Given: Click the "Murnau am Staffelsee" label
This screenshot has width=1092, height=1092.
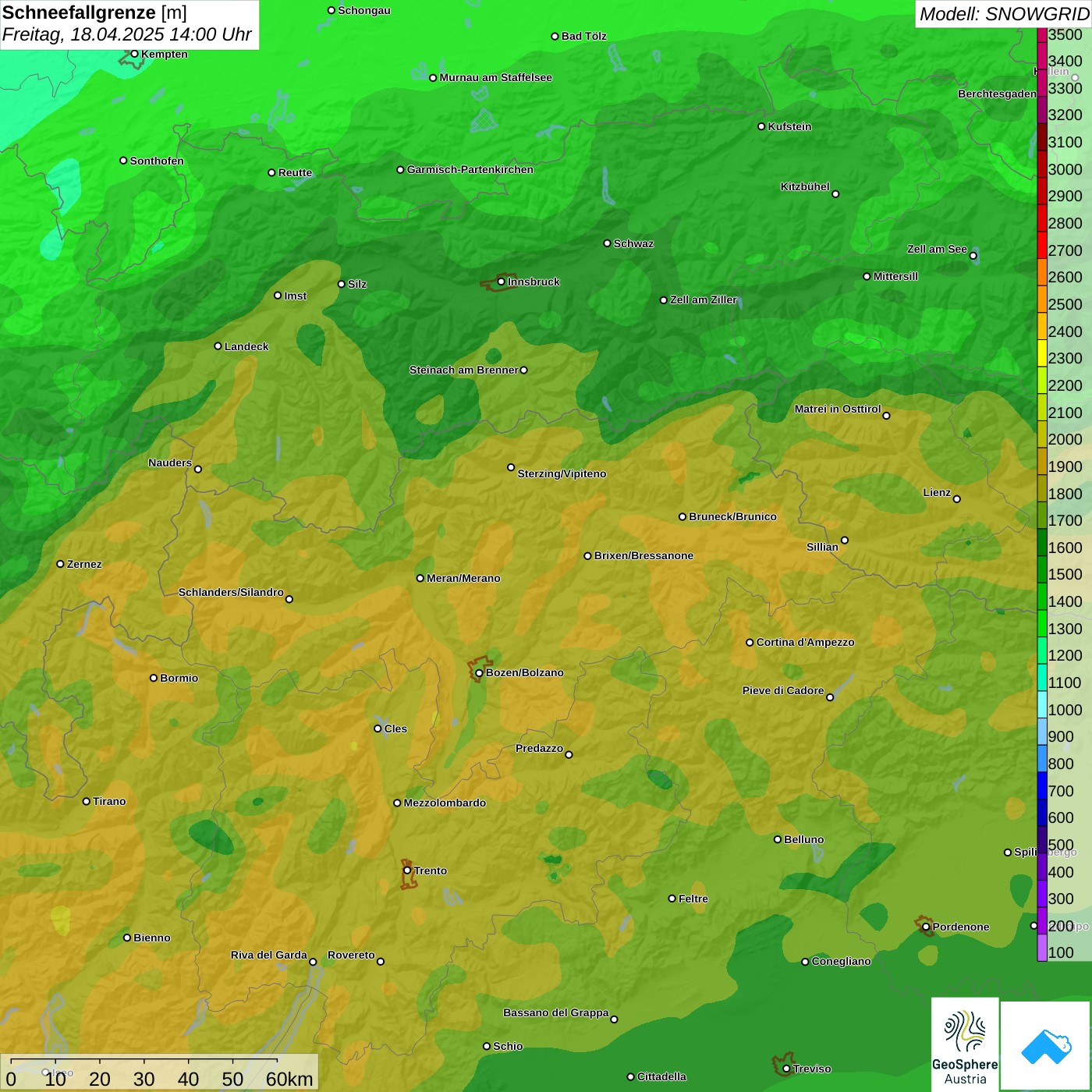Looking at the screenshot, I should [495, 77].
